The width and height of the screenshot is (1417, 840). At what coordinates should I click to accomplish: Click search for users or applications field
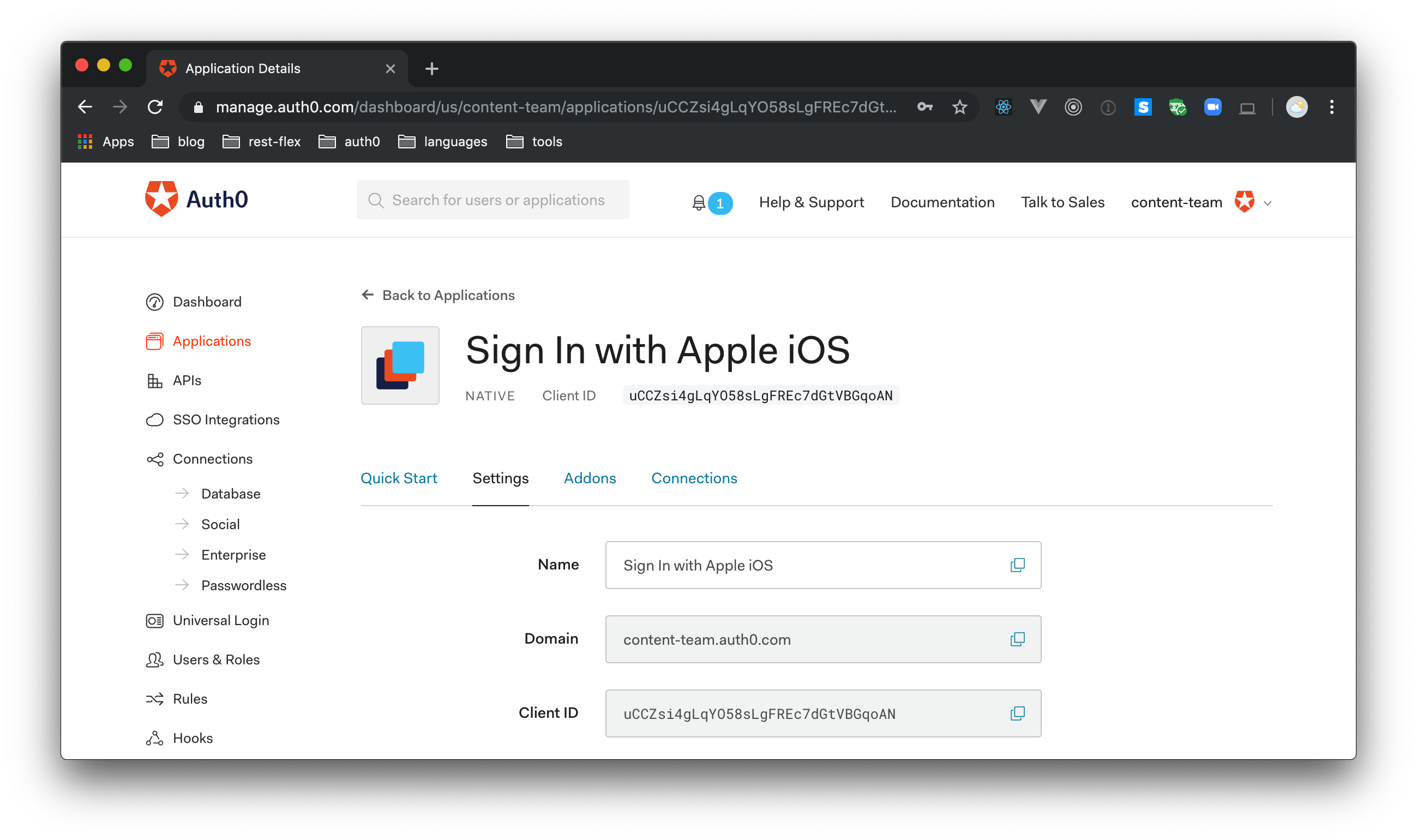tap(498, 200)
